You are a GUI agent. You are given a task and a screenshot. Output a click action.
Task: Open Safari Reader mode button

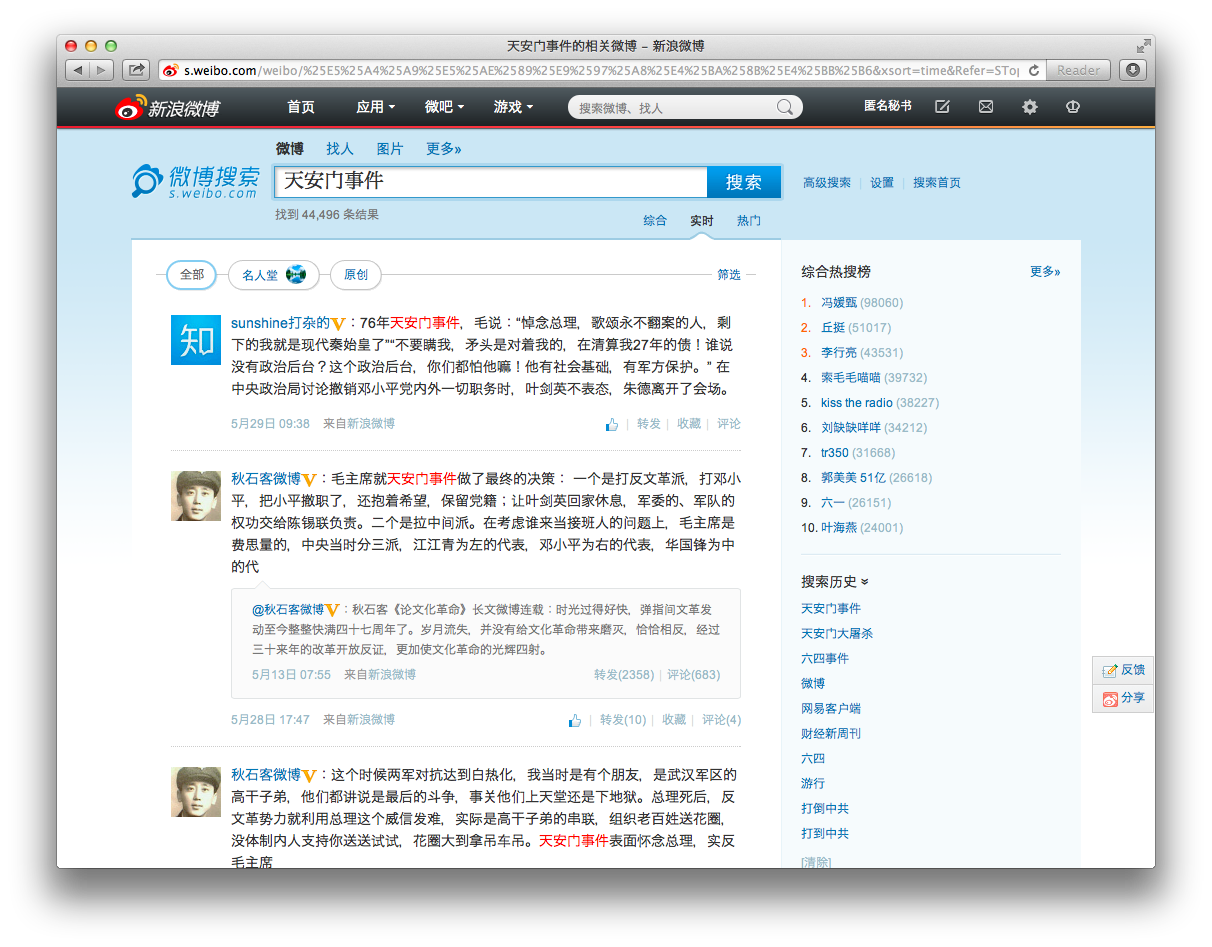point(1078,70)
